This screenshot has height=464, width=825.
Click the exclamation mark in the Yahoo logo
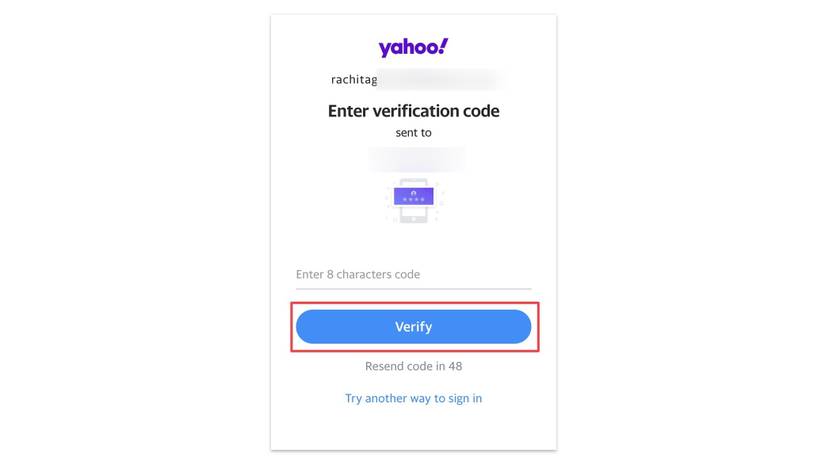[443, 45]
